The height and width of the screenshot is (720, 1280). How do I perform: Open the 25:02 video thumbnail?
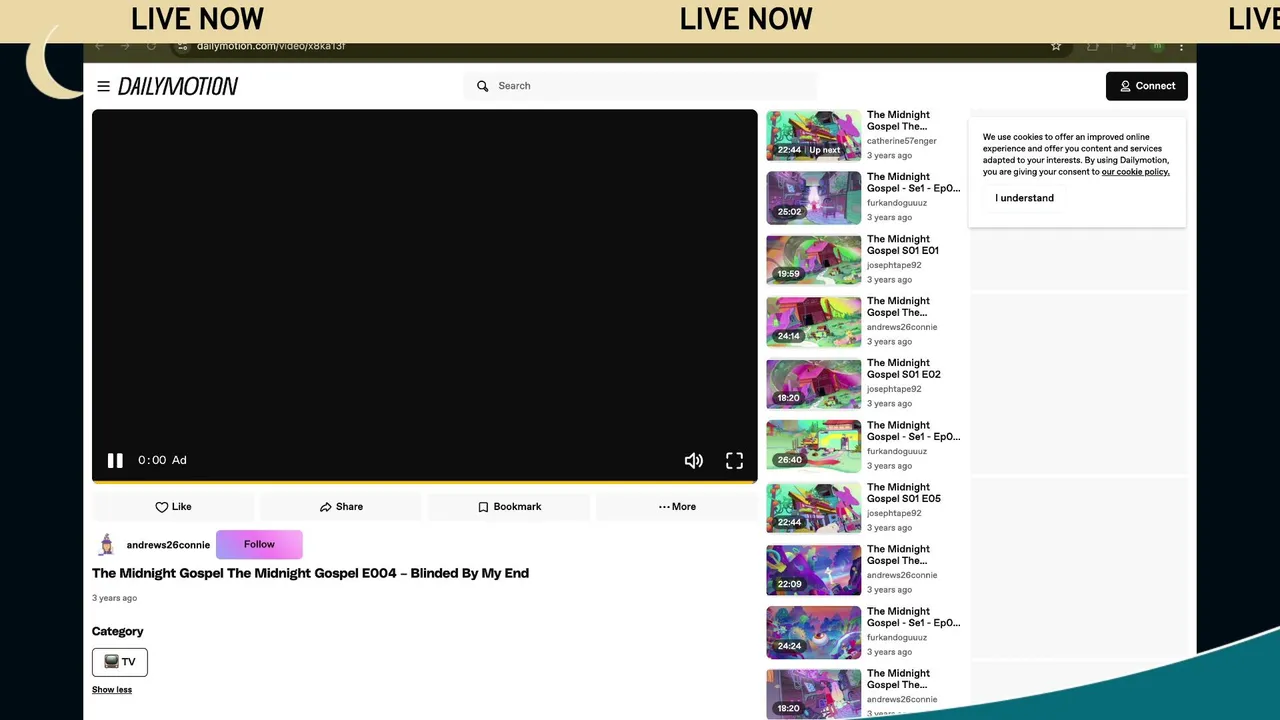point(813,197)
